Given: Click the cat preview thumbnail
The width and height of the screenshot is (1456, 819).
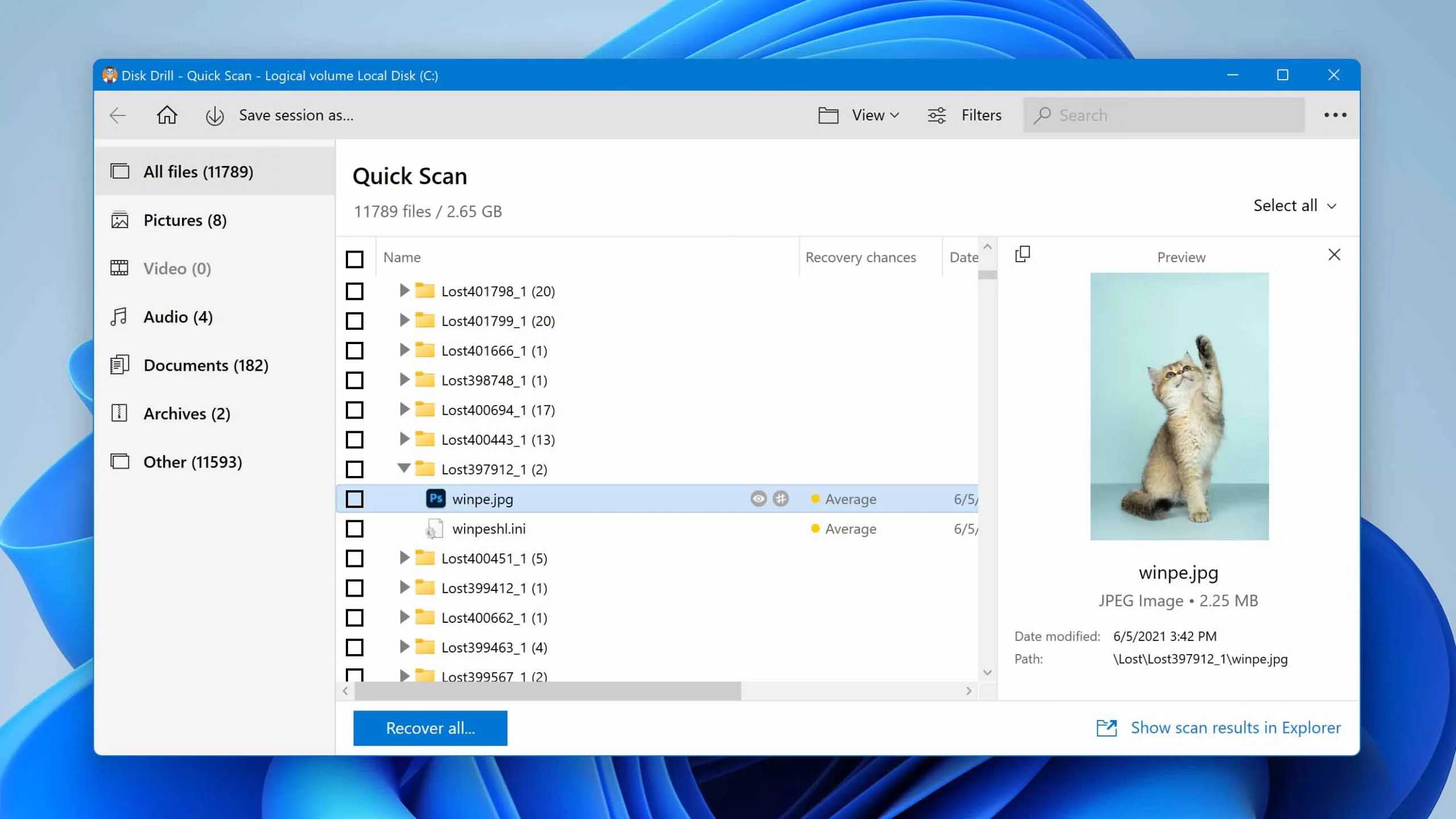Looking at the screenshot, I should tap(1179, 406).
